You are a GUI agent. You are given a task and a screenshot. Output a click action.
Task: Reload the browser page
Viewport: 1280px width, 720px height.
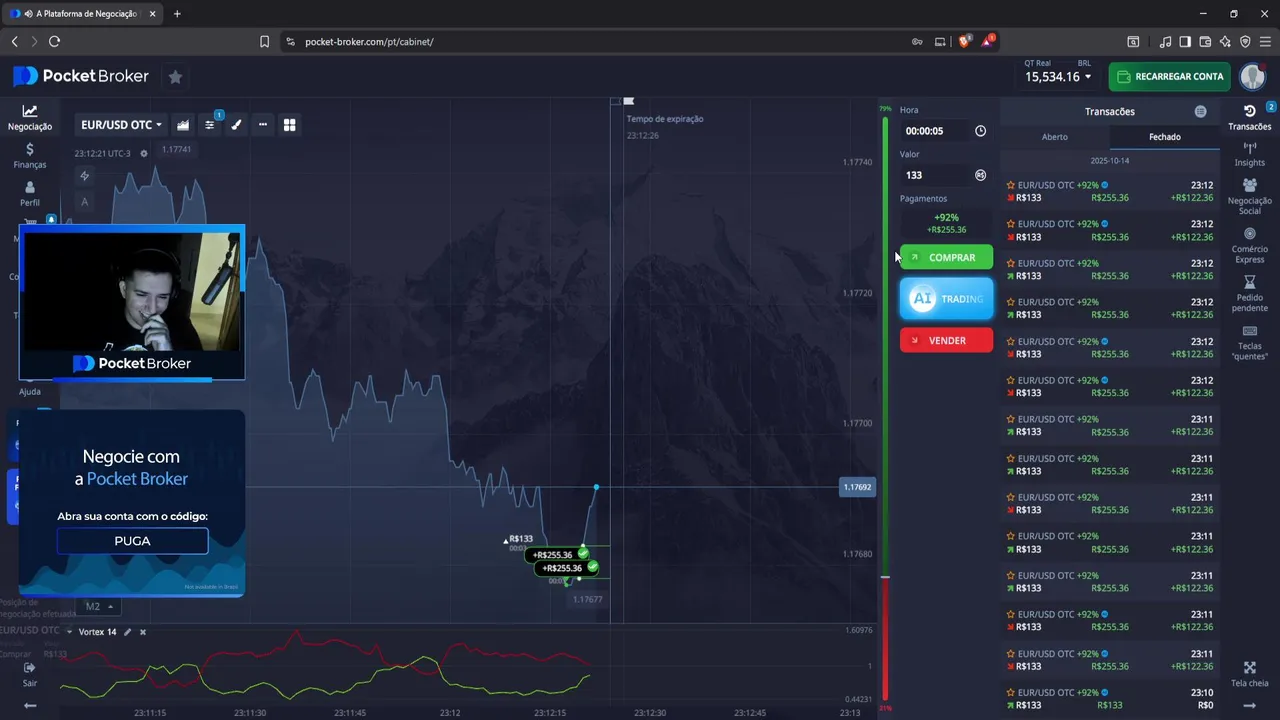(x=54, y=42)
